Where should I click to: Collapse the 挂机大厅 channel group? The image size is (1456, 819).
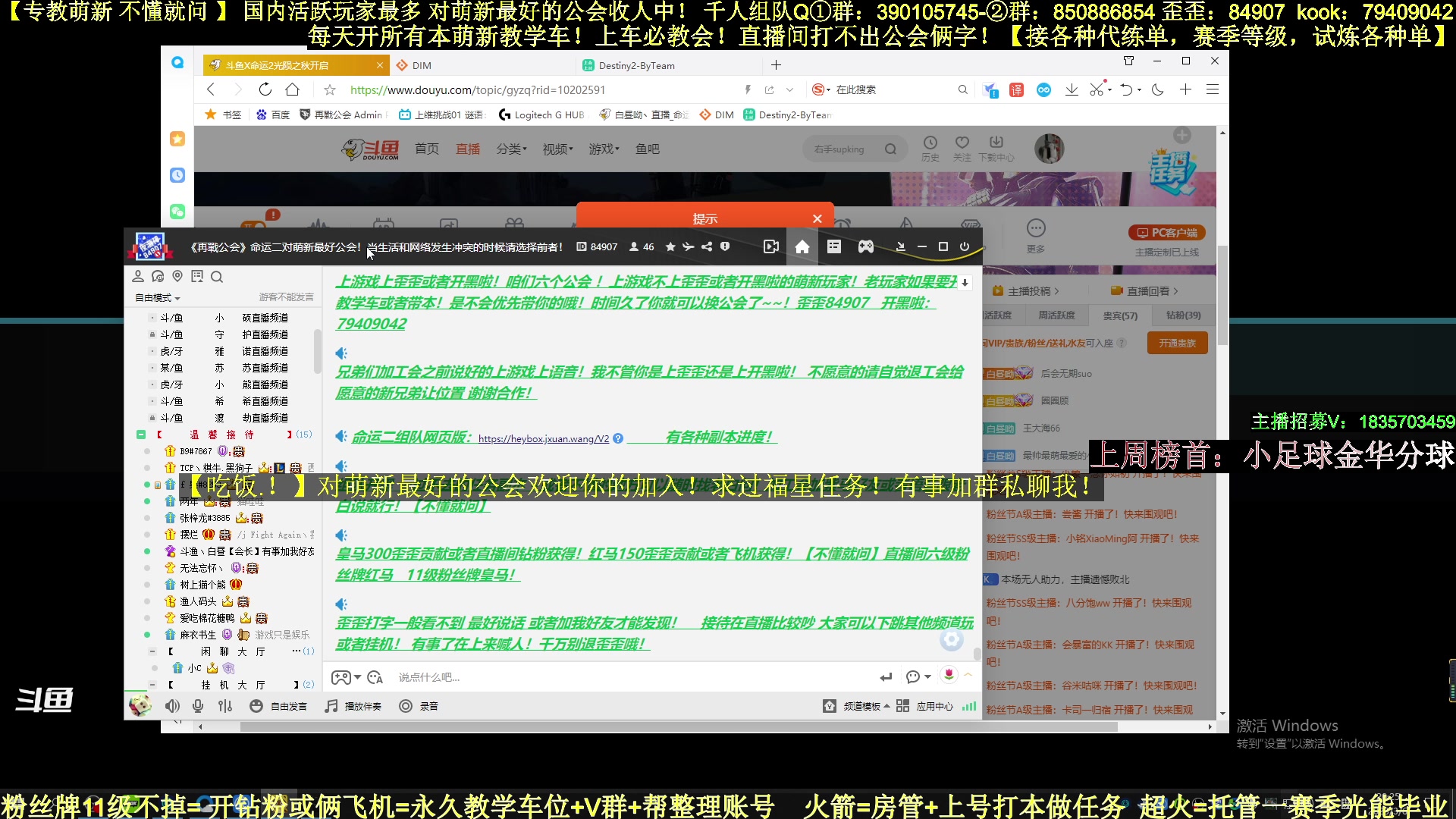pos(152,685)
